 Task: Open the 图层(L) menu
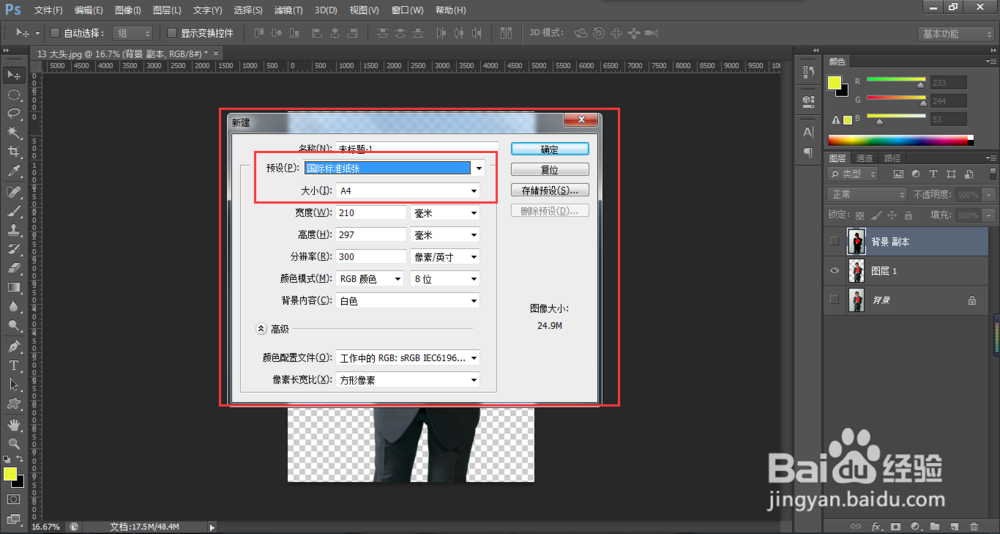click(x=166, y=10)
